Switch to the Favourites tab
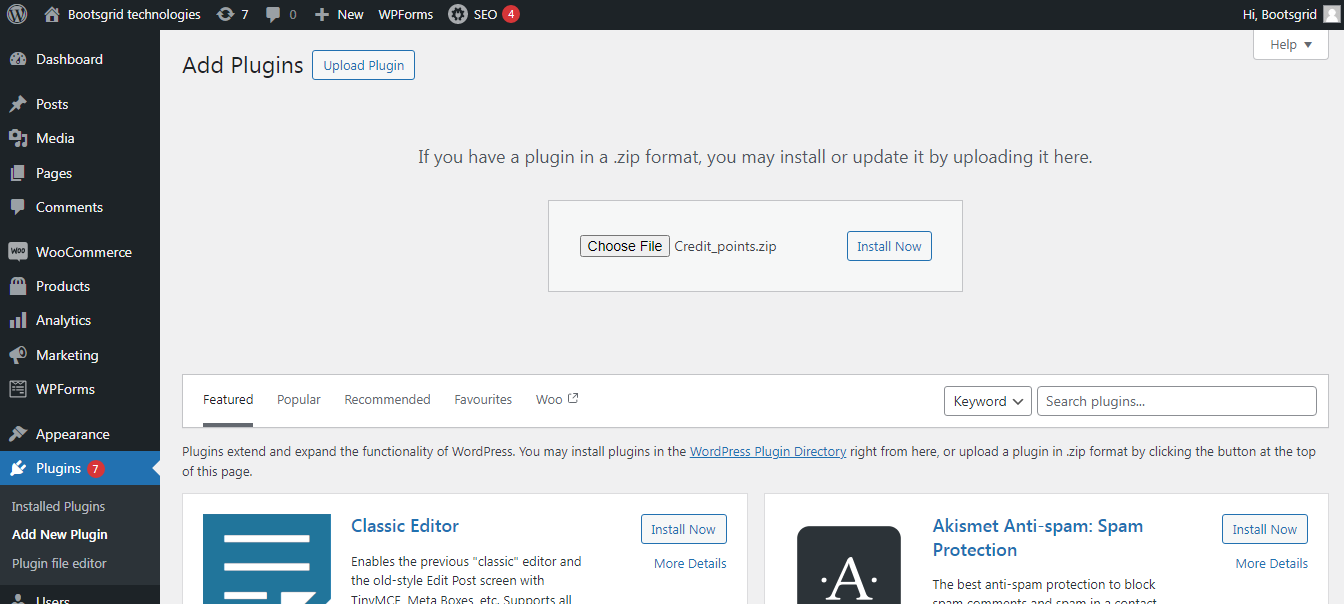1344x604 pixels. point(483,399)
